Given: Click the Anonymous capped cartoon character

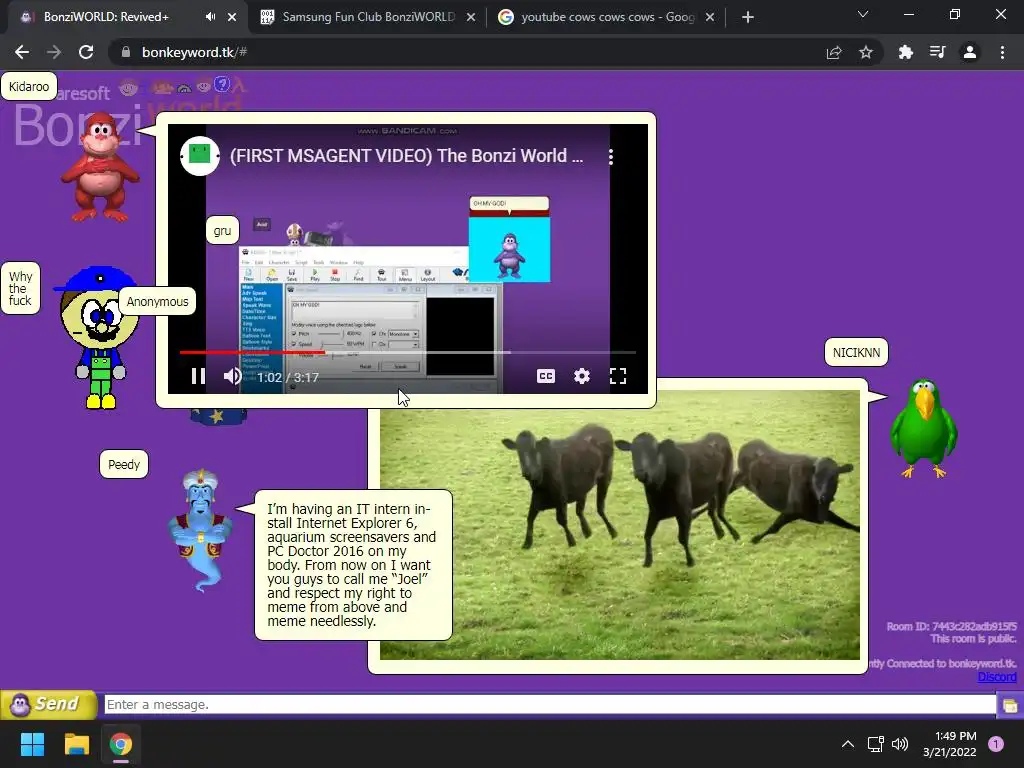Looking at the screenshot, I should 97,337.
